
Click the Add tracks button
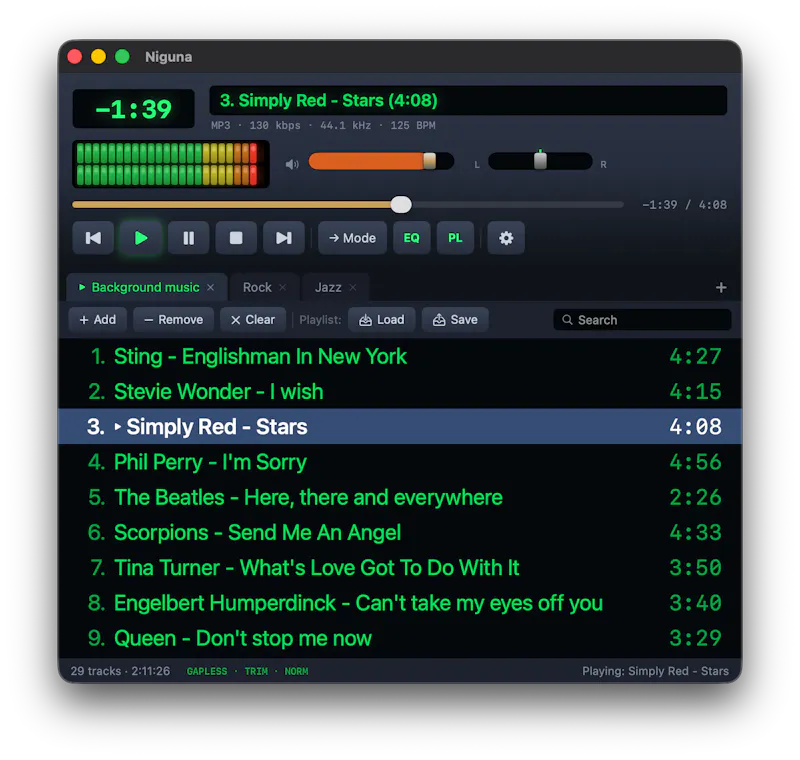click(97, 320)
